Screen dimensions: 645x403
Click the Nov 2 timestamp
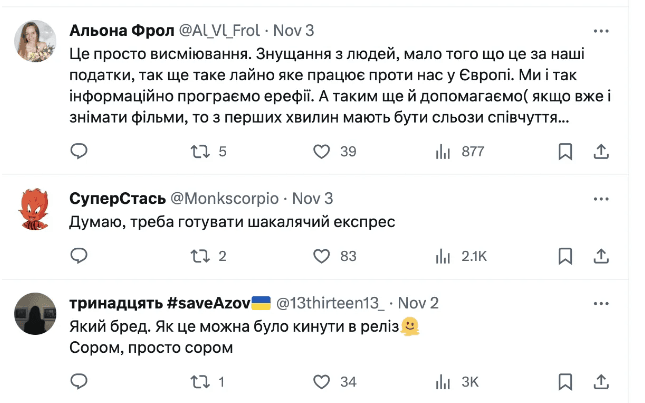418,303
